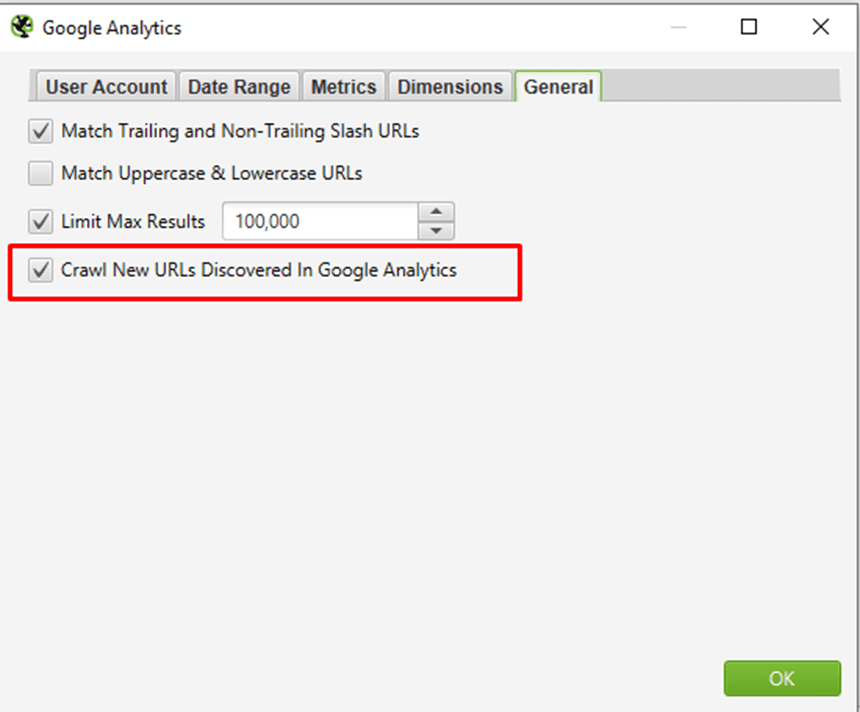Increase the max results with up arrow

(436, 212)
